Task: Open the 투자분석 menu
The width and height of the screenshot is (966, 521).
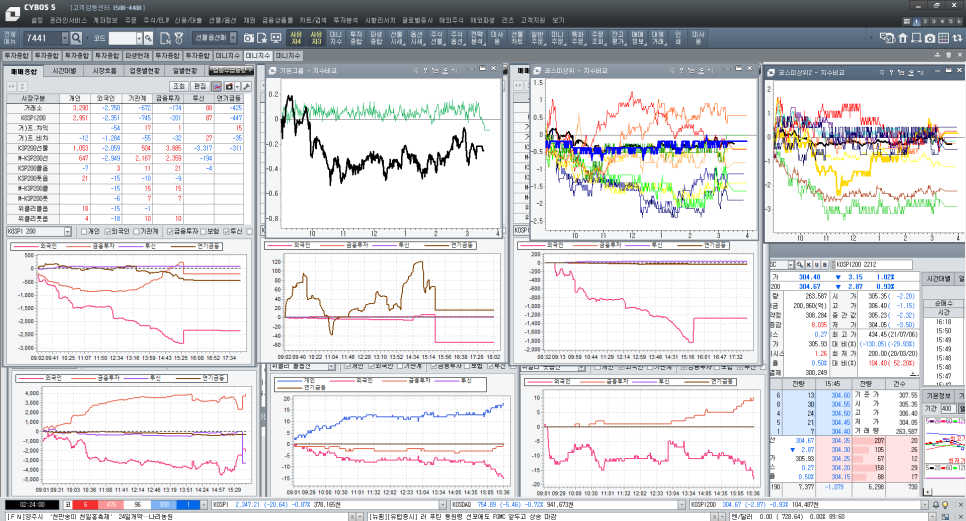Action: tap(346, 20)
